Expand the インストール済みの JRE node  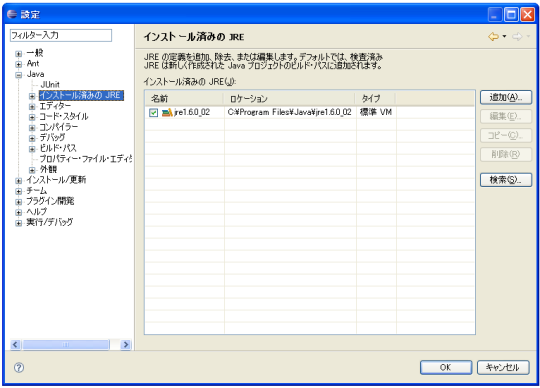[x=32, y=96]
